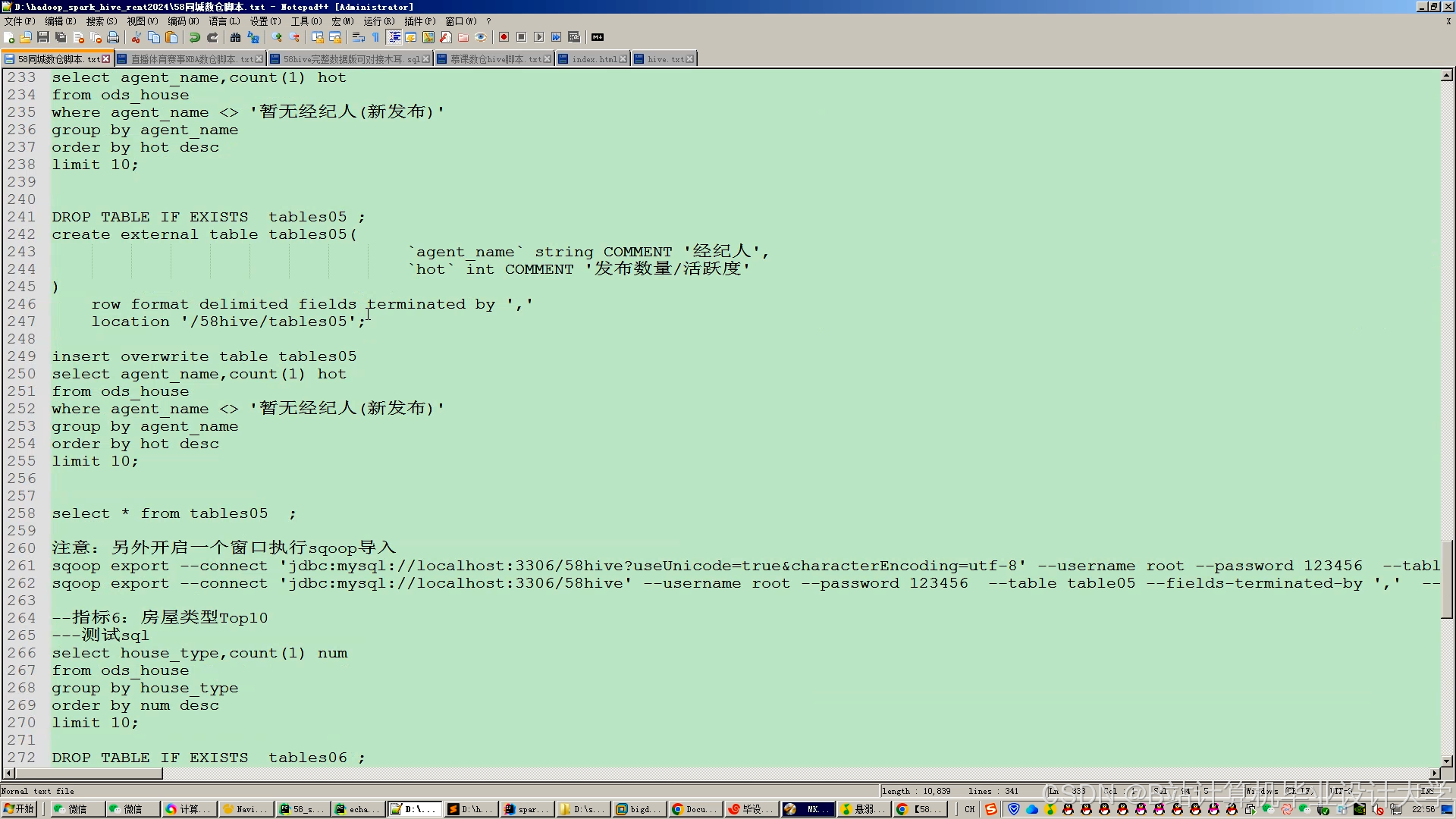Click the Undo arrow icon

coord(195,37)
